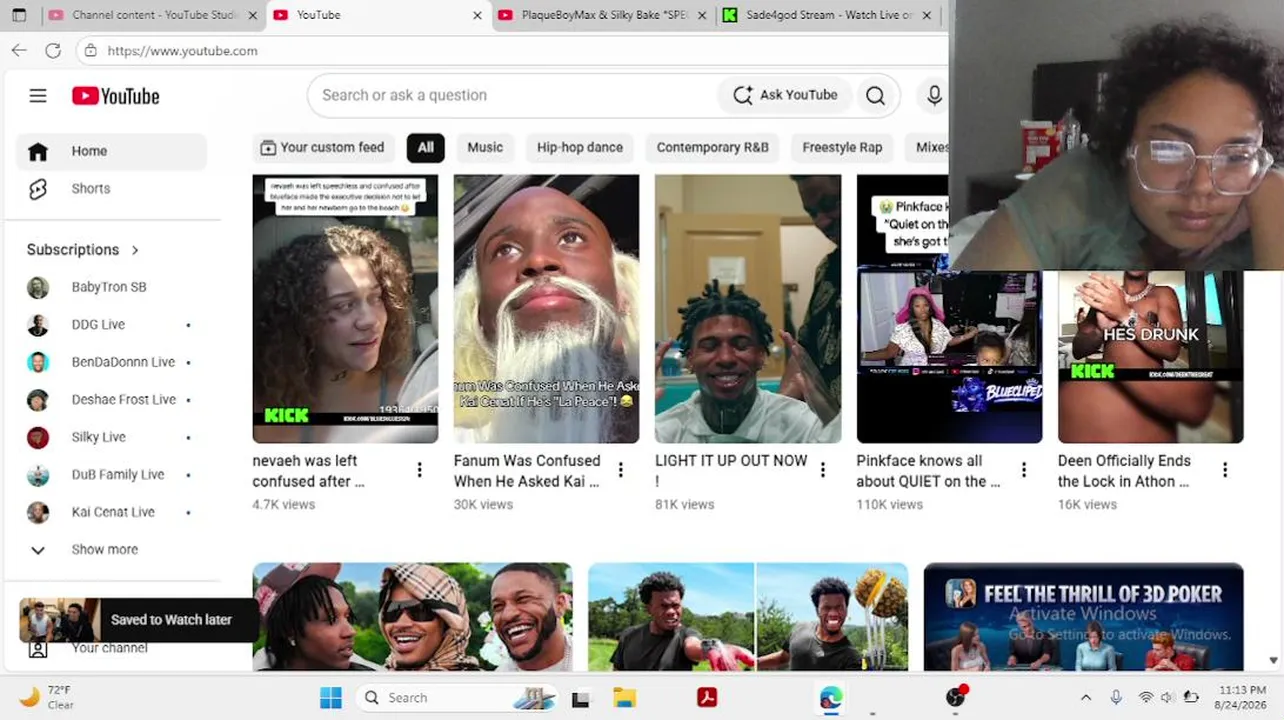Open the taskbar clock showing 11:13 PM

(1242, 697)
